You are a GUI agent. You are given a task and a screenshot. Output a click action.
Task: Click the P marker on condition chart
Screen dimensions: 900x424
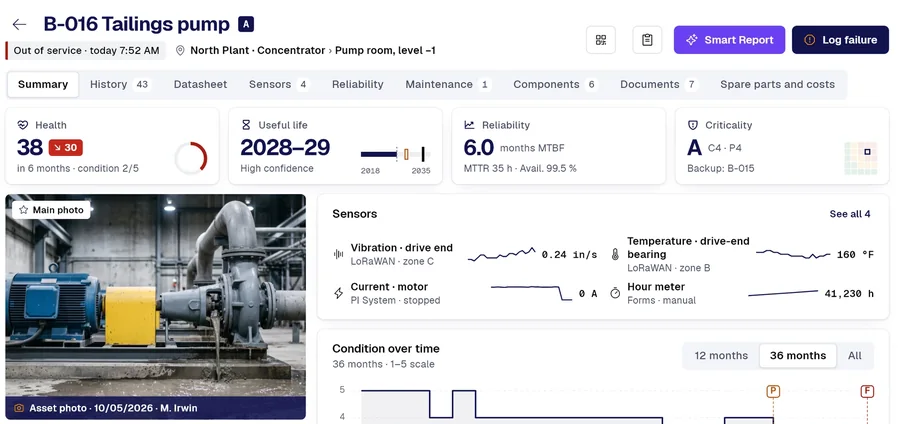[x=773, y=391]
